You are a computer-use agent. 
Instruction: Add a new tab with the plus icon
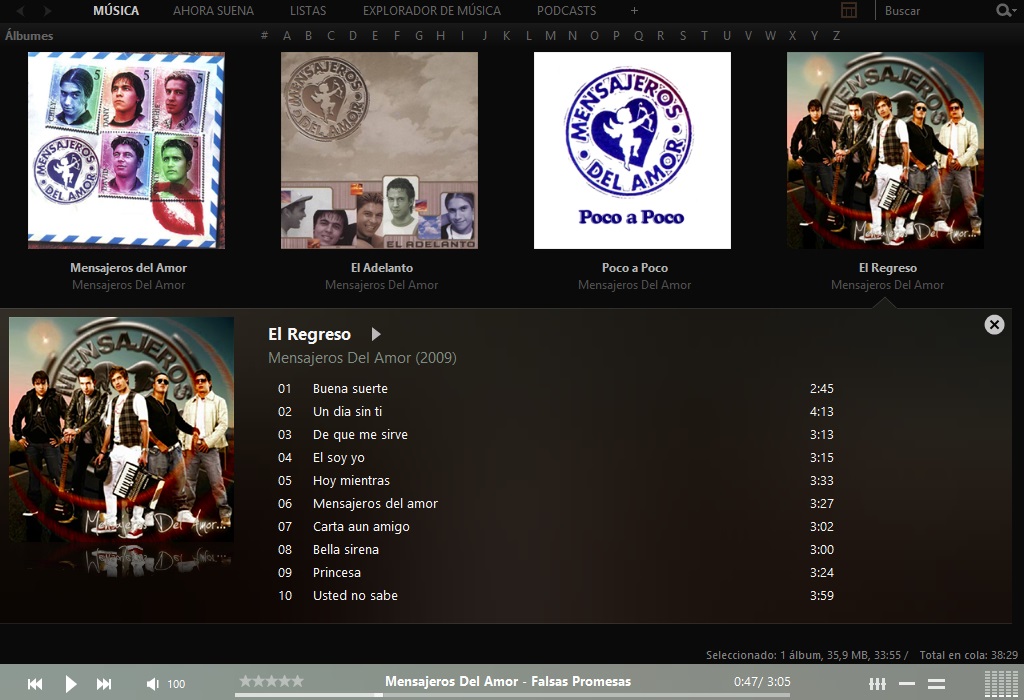[634, 10]
